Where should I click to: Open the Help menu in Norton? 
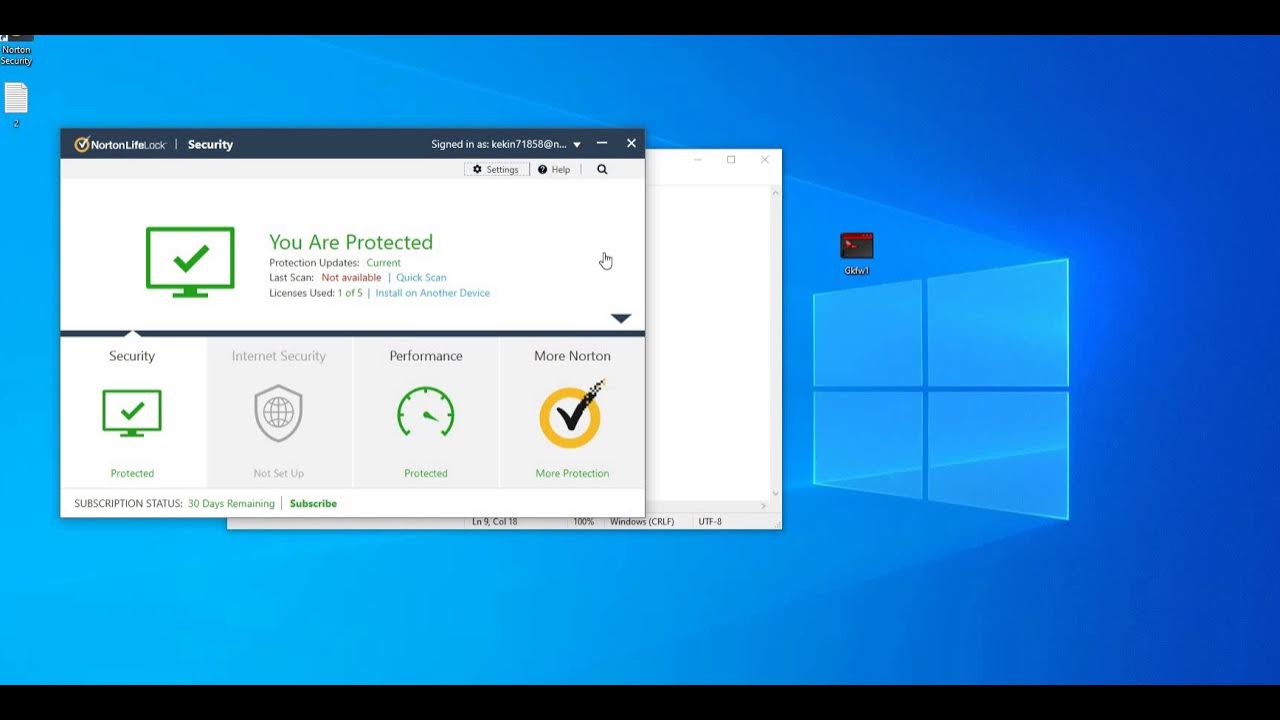[554, 170]
